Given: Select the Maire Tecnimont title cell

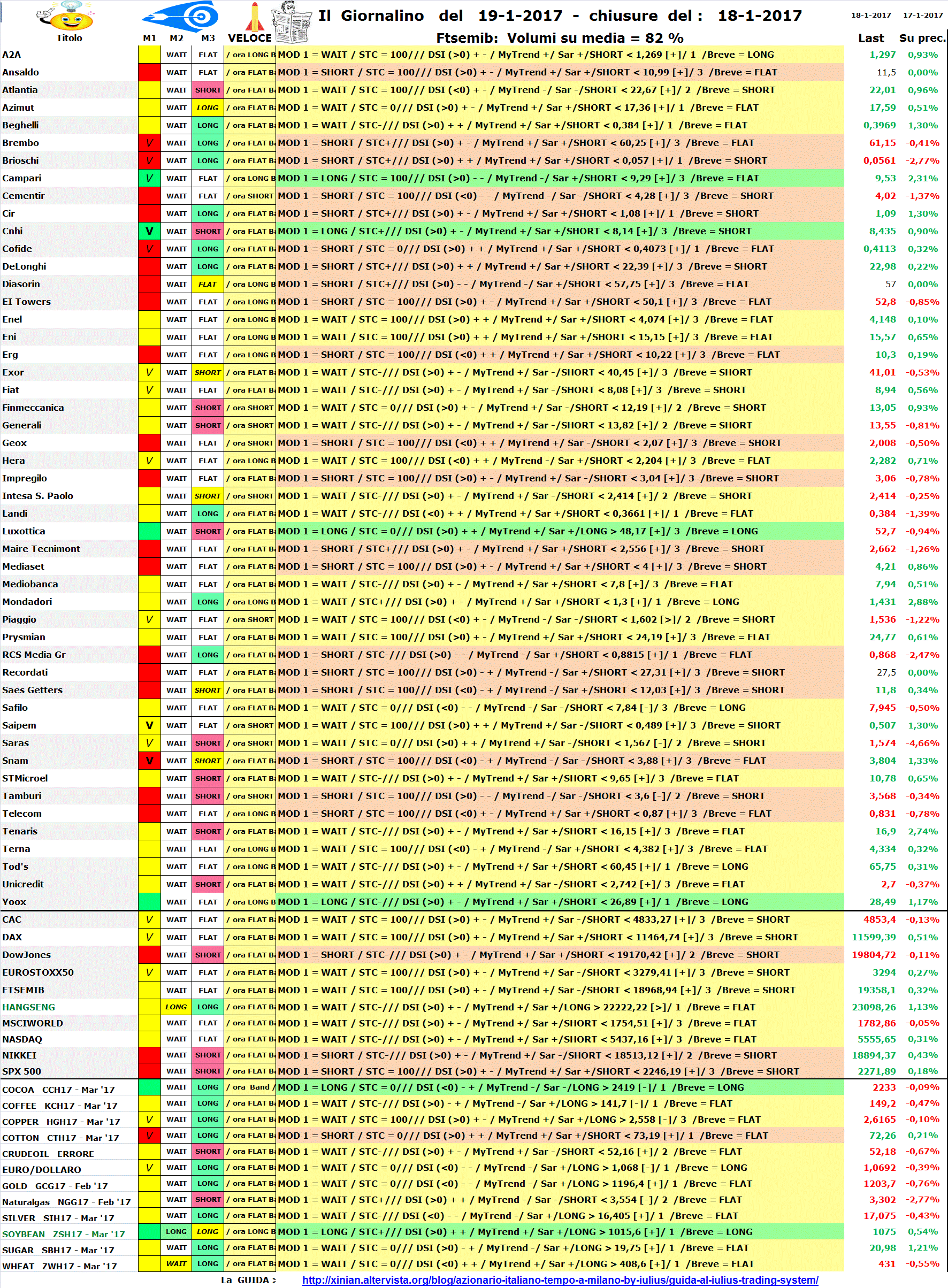Looking at the screenshot, I should click(69, 548).
